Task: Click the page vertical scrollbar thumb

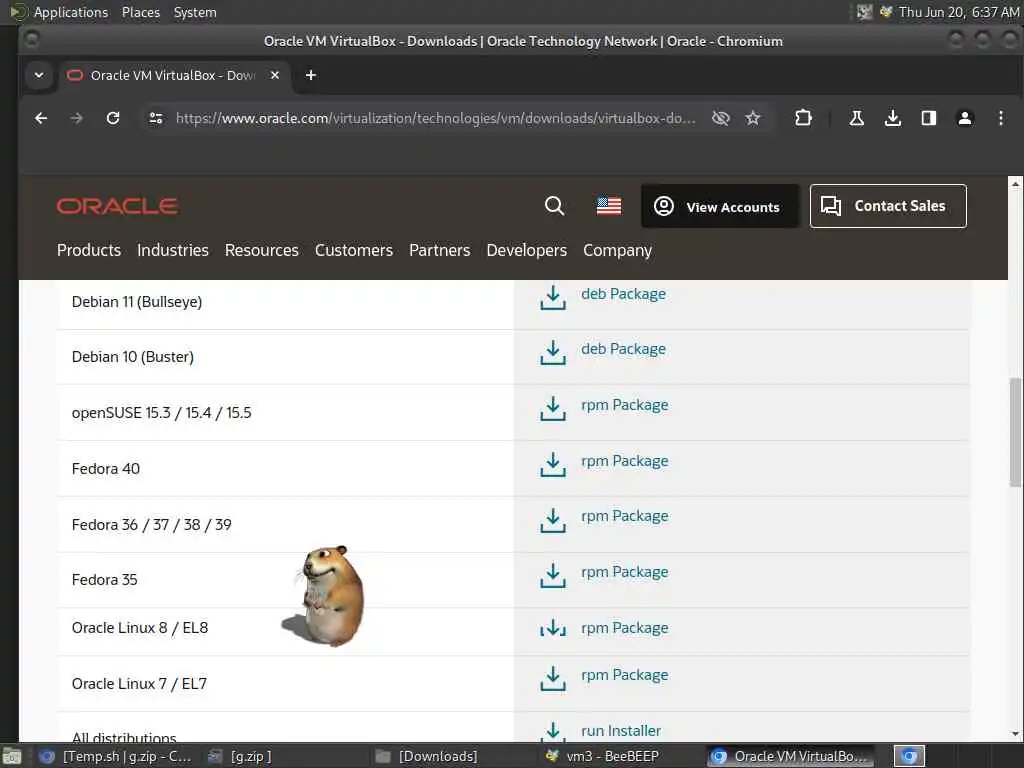Action: point(1015,432)
